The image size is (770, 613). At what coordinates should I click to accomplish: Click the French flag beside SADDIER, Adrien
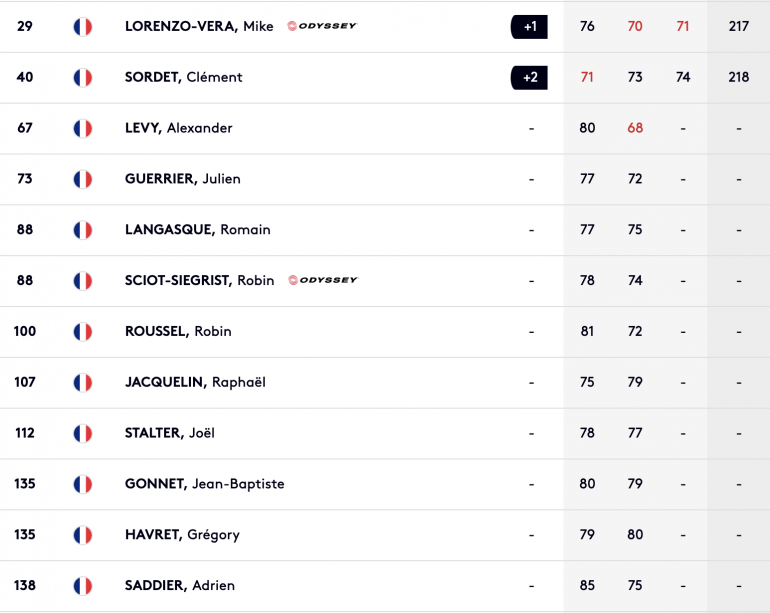click(x=82, y=585)
